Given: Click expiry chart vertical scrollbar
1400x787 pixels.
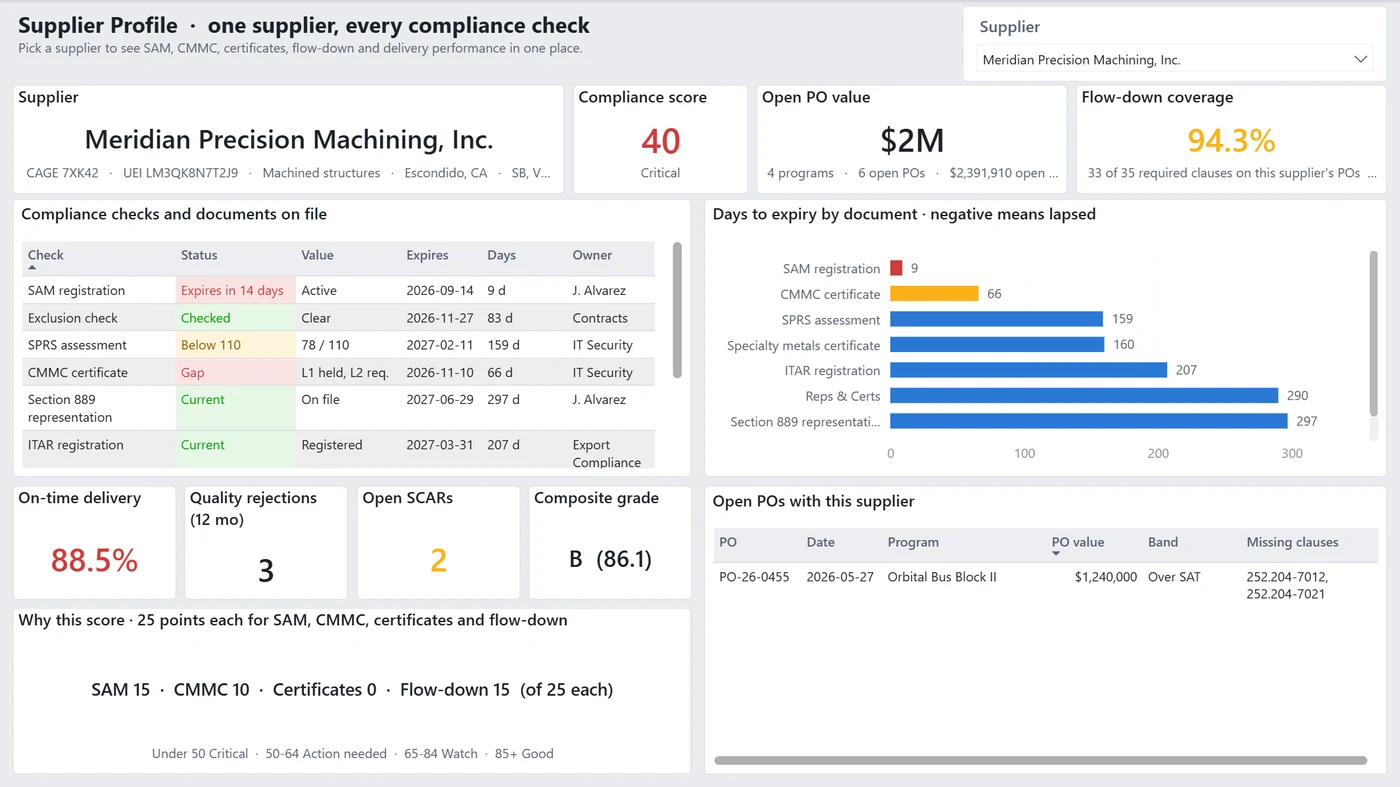Looking at the screenshot, I should [x=1373, y=332].
